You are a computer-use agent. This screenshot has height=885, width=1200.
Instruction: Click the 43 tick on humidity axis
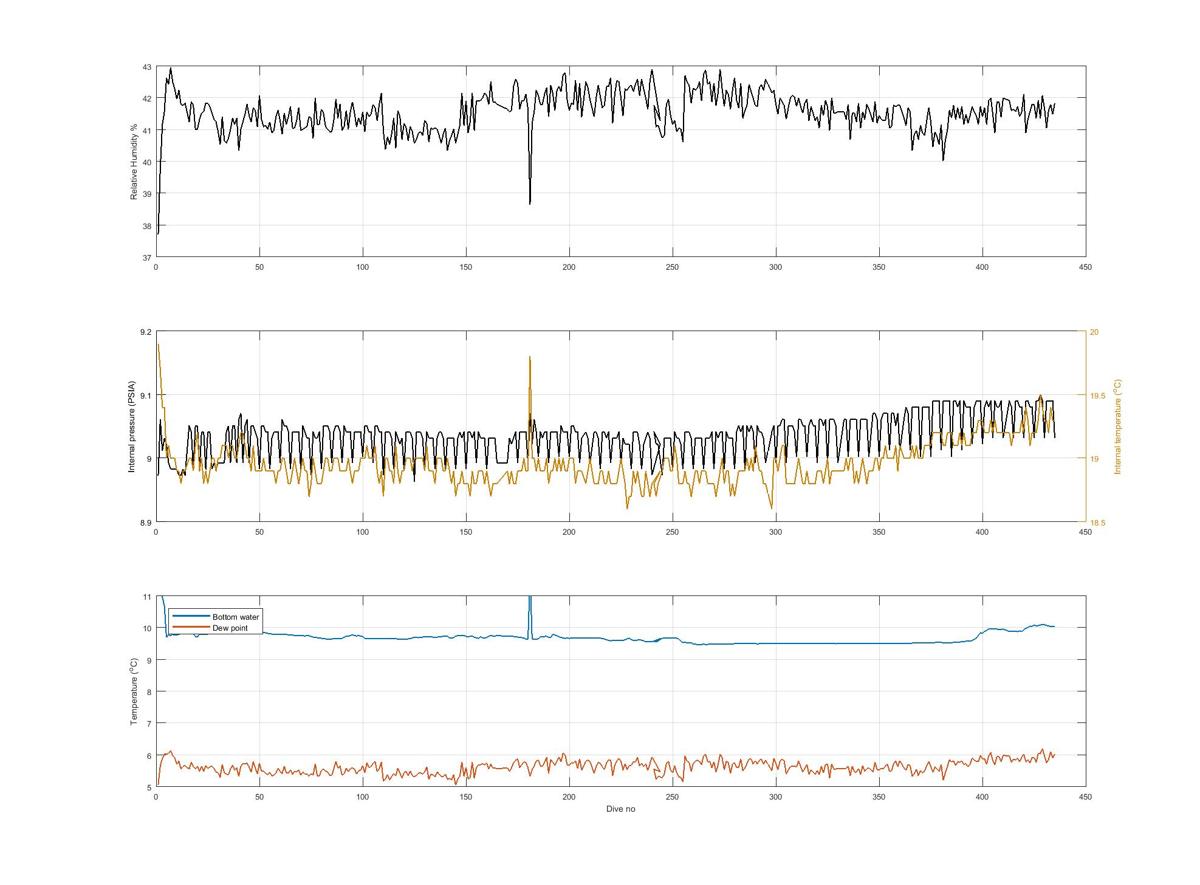[147, 67]
